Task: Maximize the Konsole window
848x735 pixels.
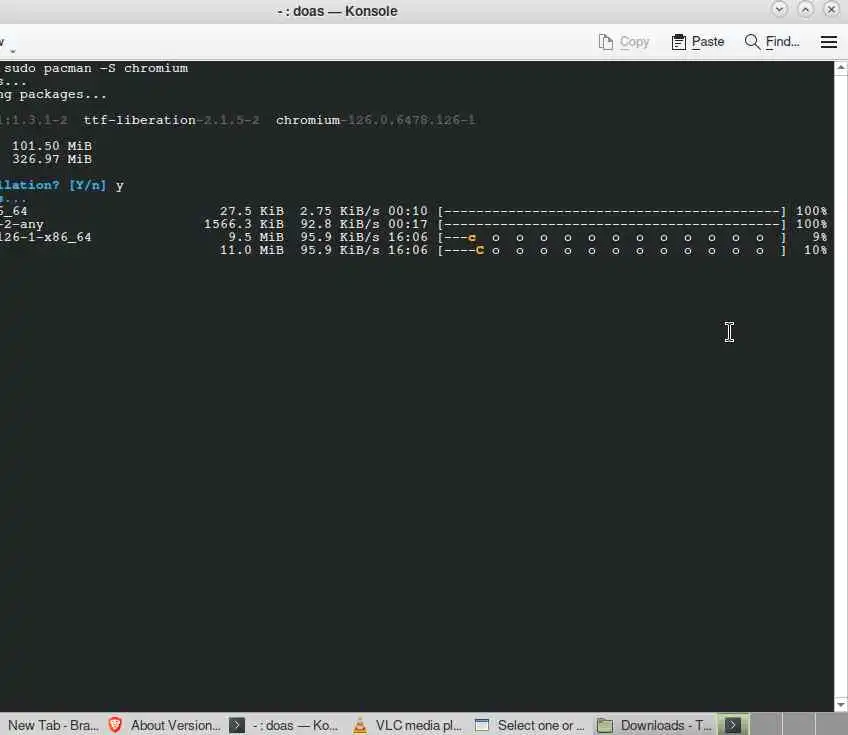Action: click(x=805, y=9)
